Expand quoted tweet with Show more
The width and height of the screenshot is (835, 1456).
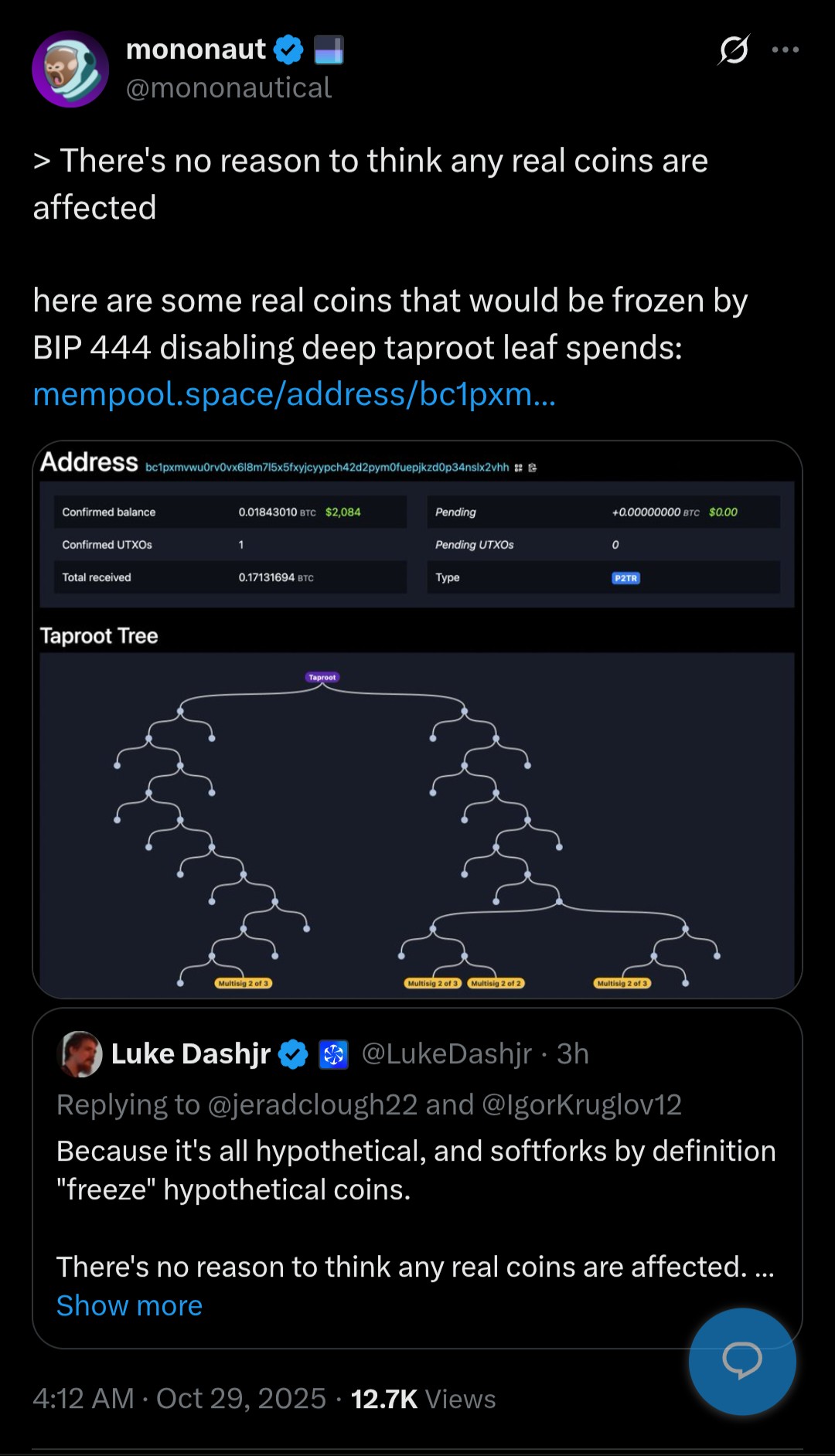129,1305
